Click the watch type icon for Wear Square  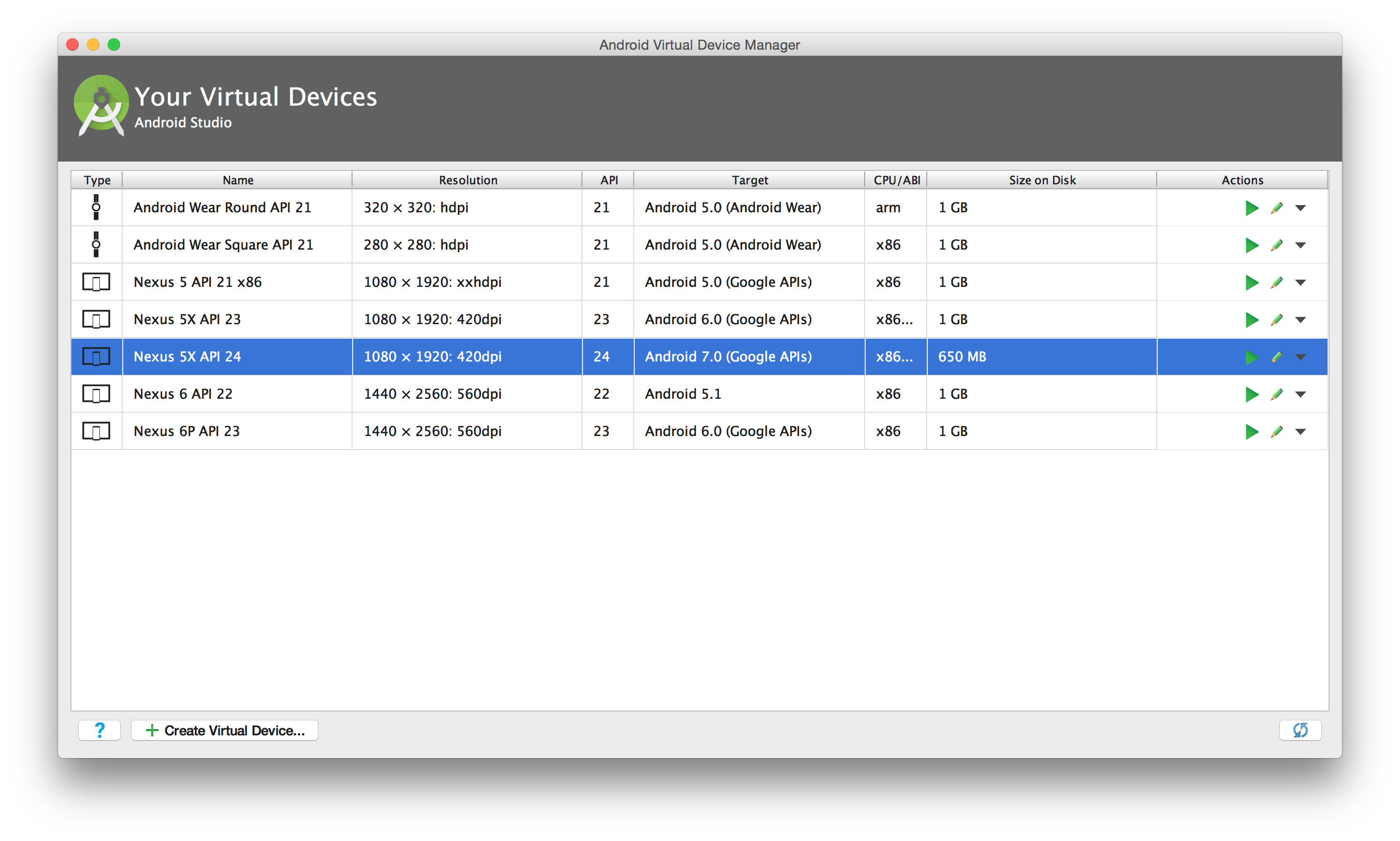pyautogui.click(x=96, y=245)
